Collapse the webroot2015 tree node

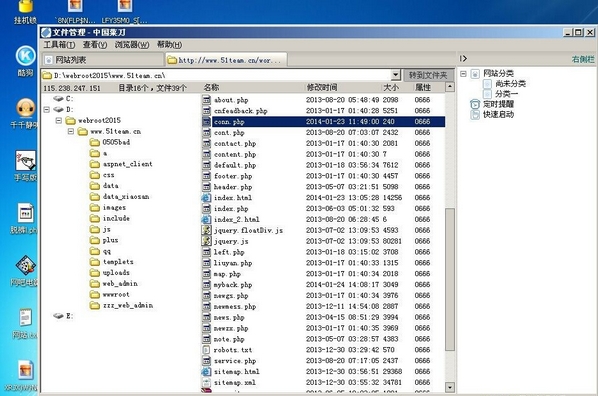click(59, 121)
